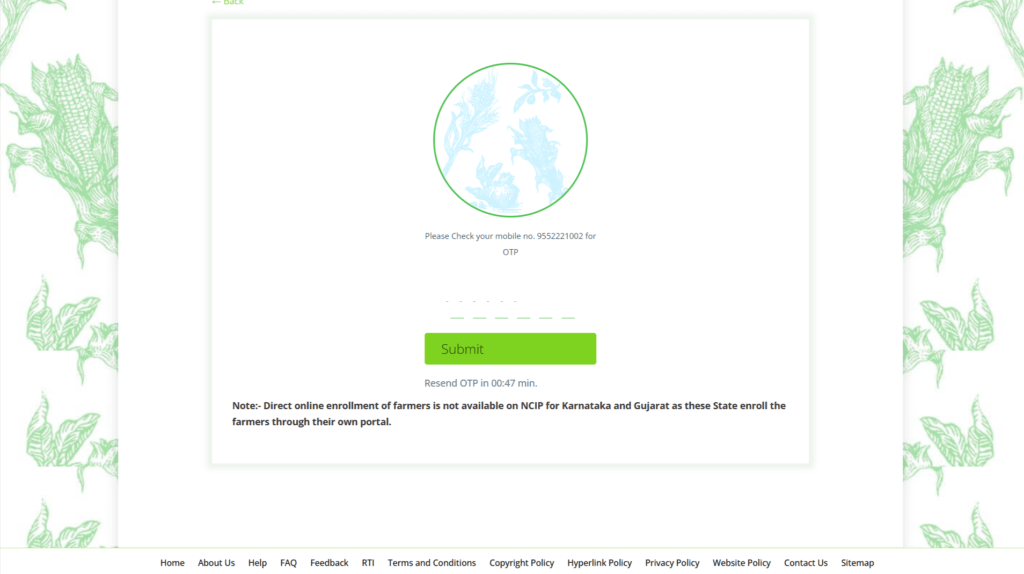This screenshot has height=574, width=1024.
Task: Click the 'Please Check your mobile no.' message
Action: [510, 244]
